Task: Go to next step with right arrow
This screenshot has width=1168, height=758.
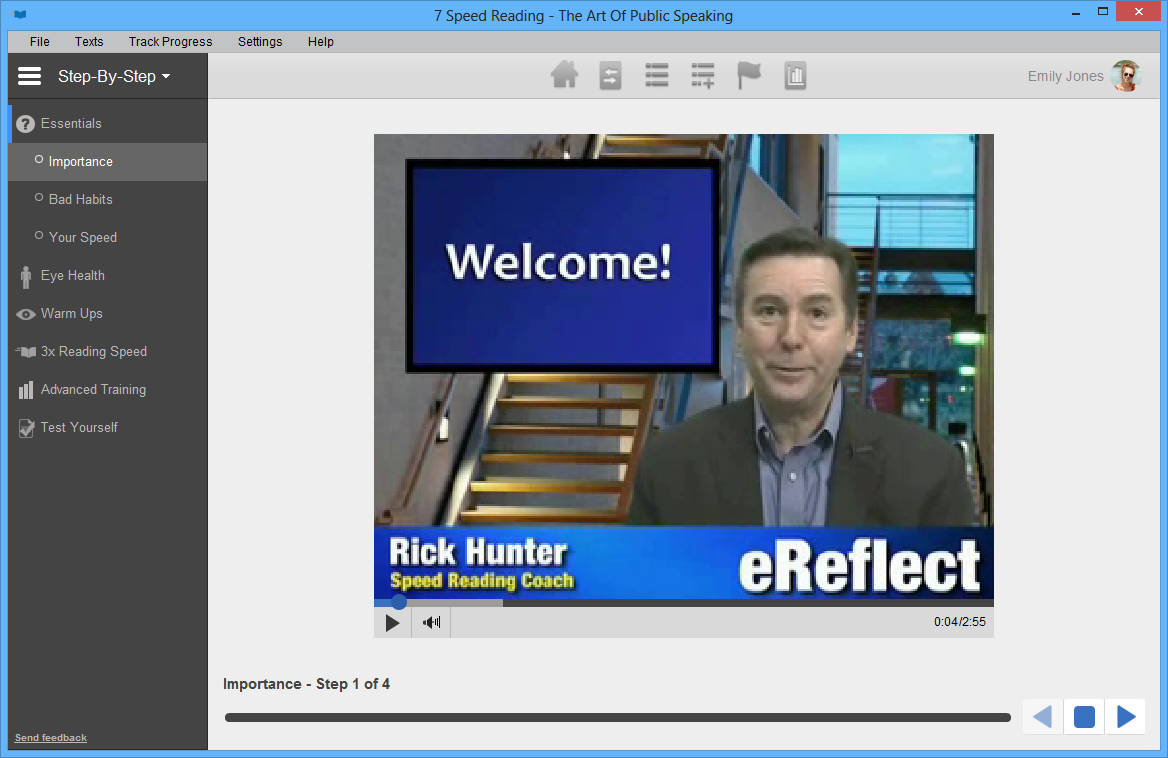Action: [x=1126, y=717]
